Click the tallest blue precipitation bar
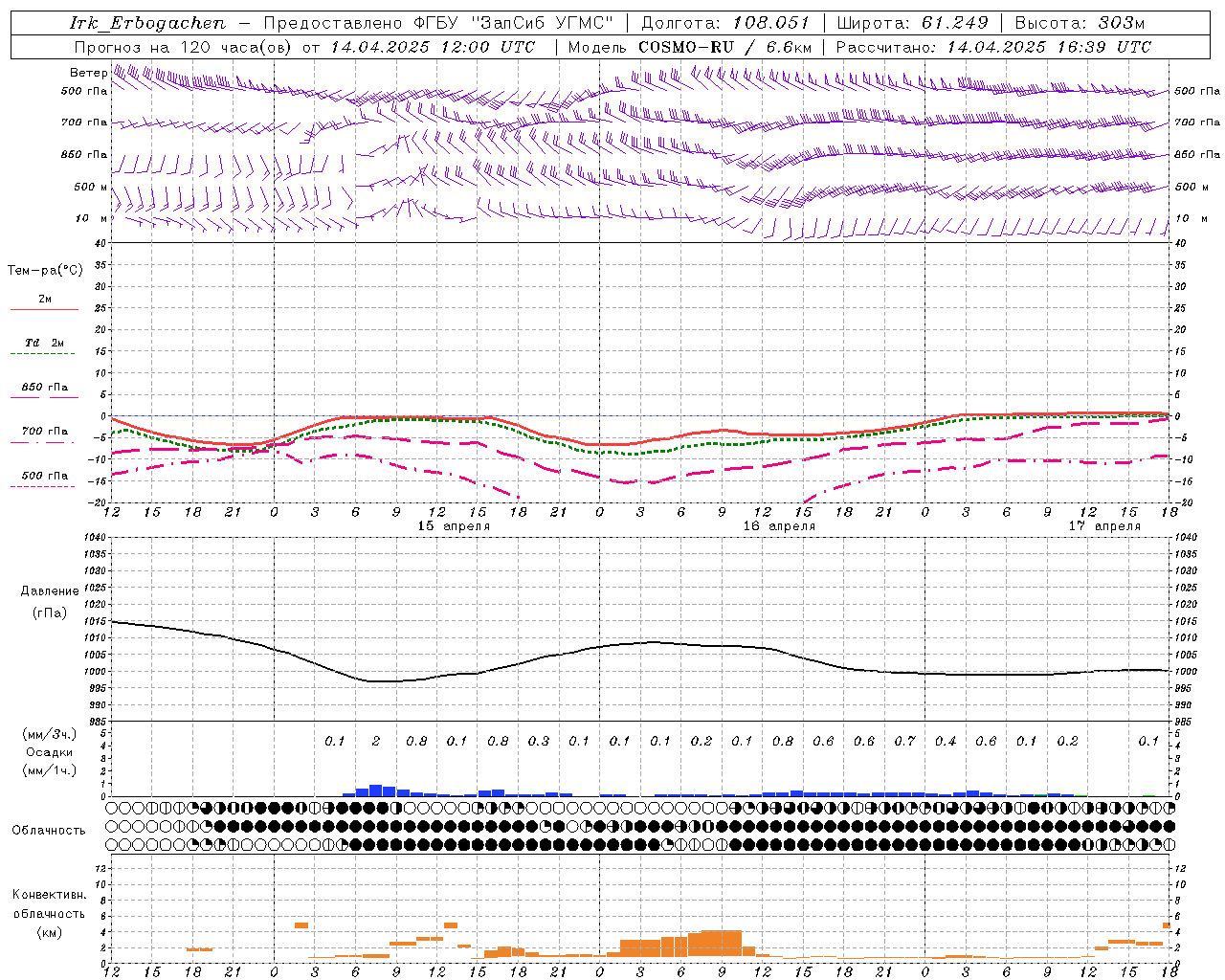 pos(376,791)
